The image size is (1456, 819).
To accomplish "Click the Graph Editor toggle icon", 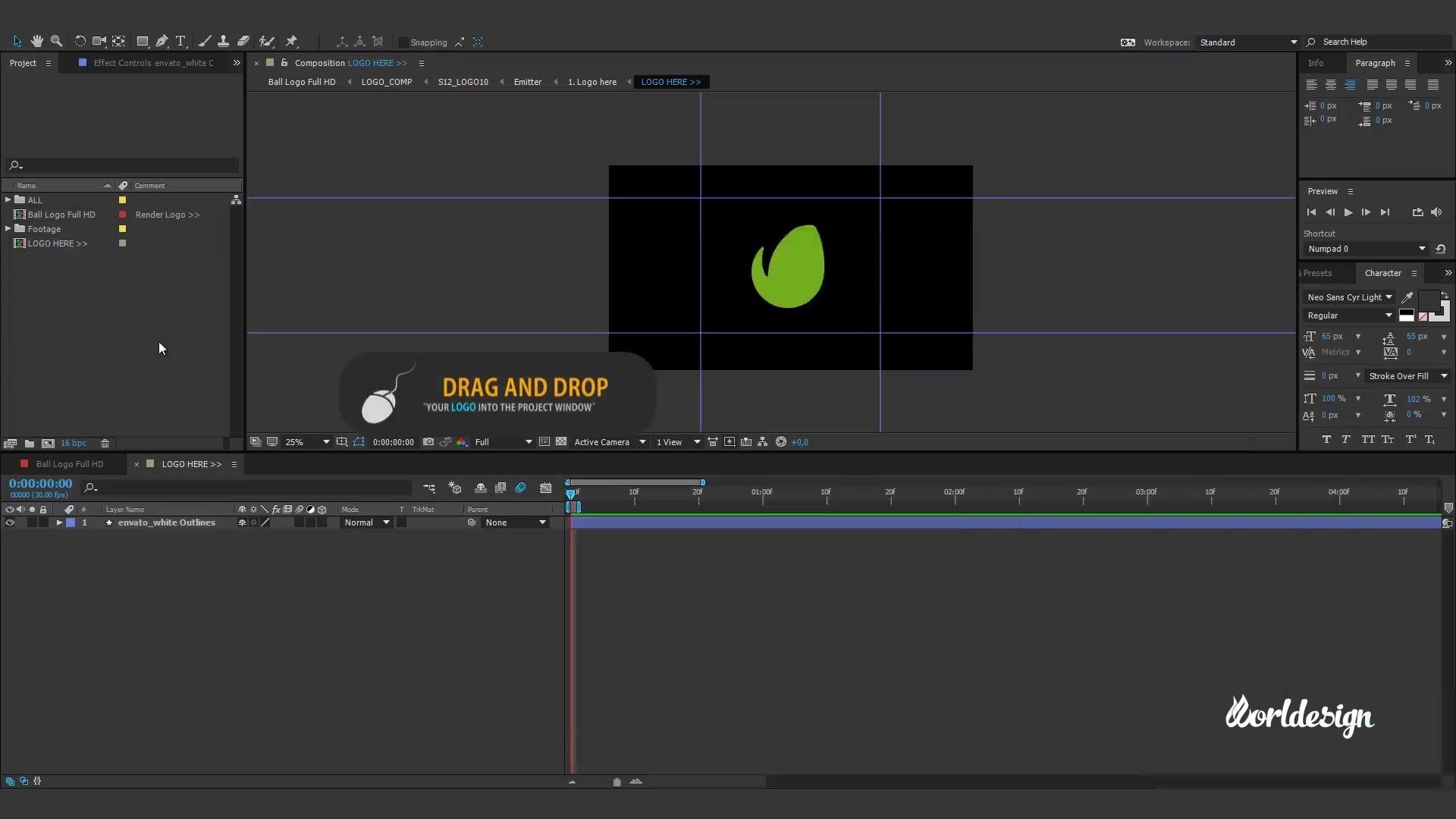I will pyautogui.click(x=546, y=488).
